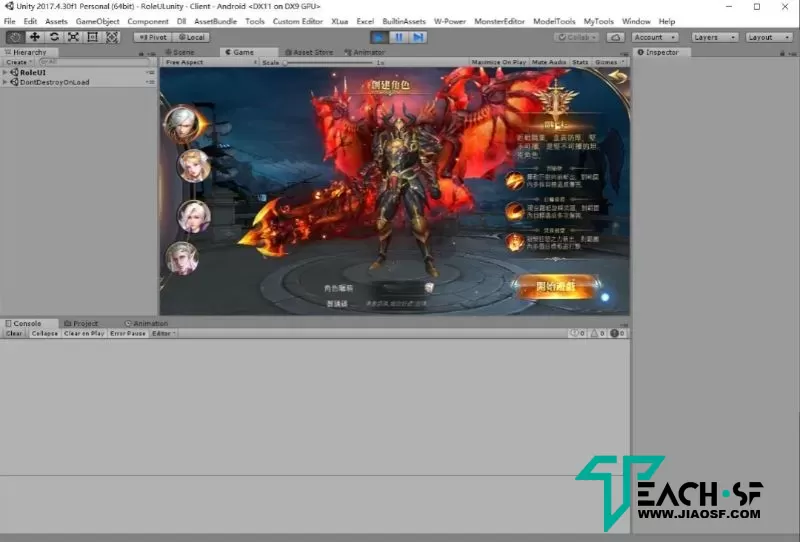The height and width of the screenshot is (542, 800).
Task: Toggle info messages filter in Console
Action: 578,333
